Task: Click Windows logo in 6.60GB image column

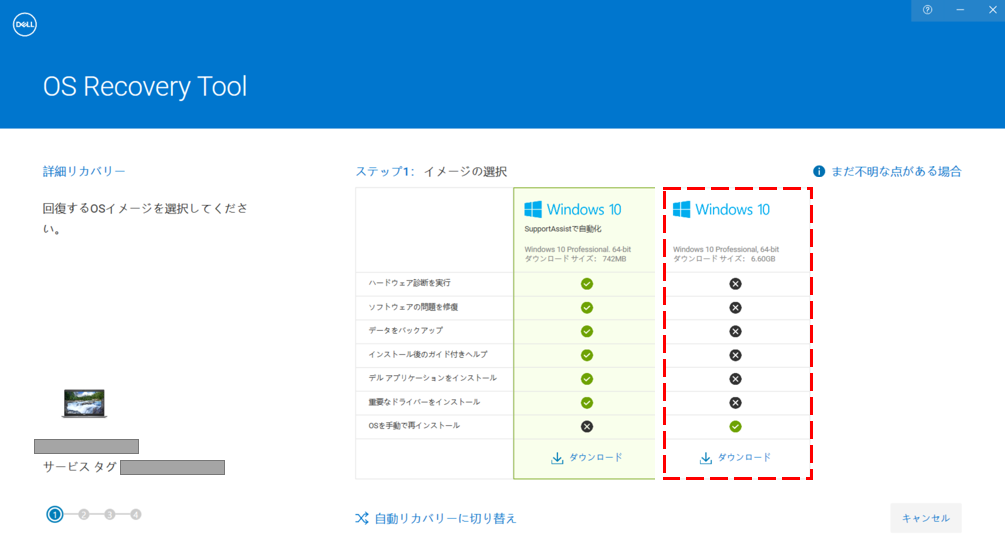Action: coord(681,209)
